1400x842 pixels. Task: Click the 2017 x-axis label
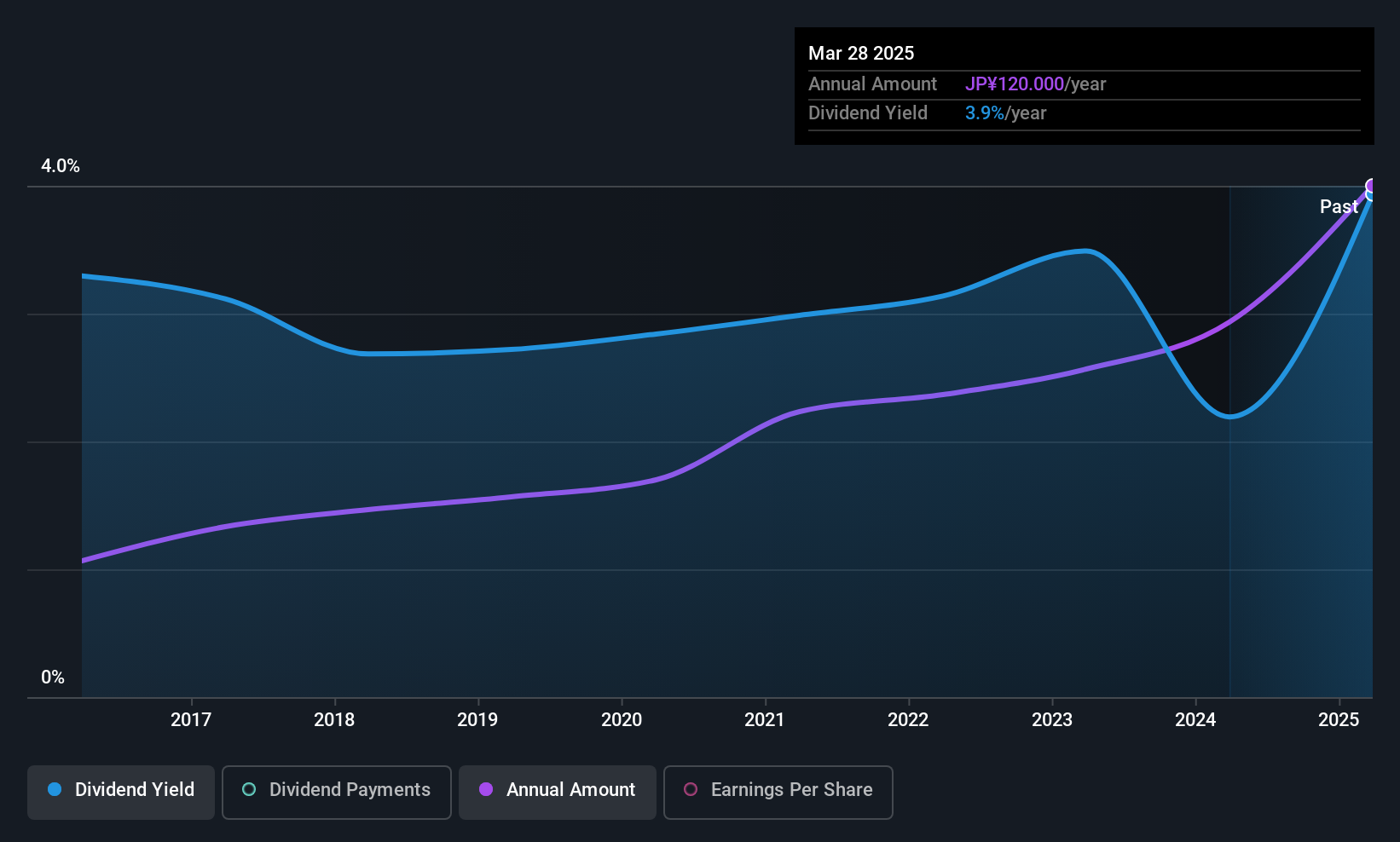point(191,720)
